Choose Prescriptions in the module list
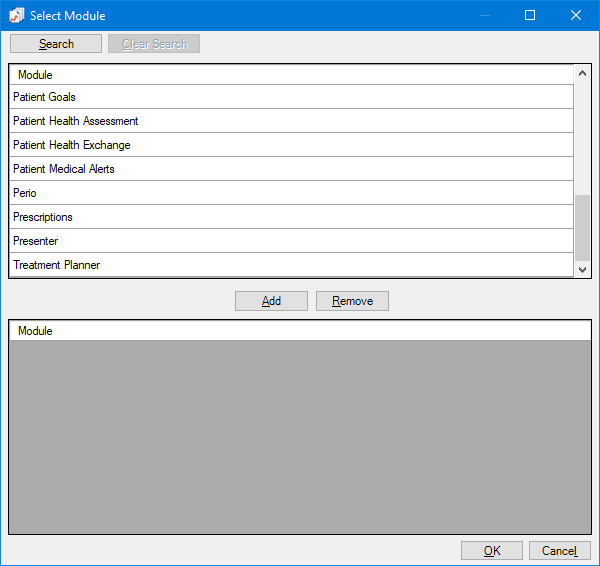 (43, 217)
